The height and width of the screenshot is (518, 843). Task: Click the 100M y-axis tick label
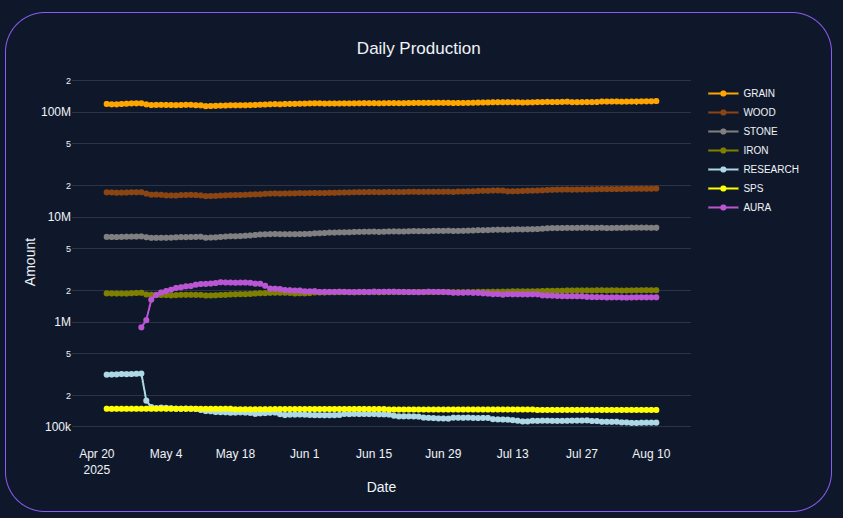(x=56, y=112)
